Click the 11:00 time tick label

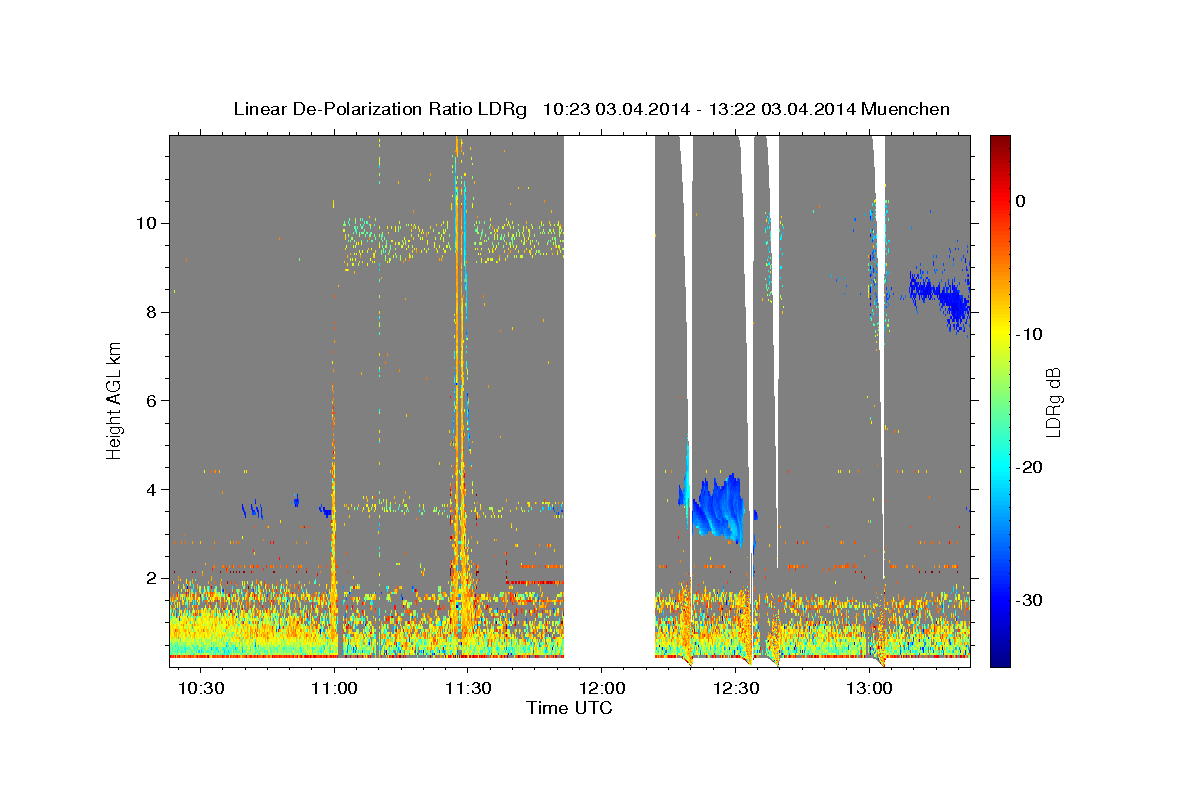[x=334, y=688]
